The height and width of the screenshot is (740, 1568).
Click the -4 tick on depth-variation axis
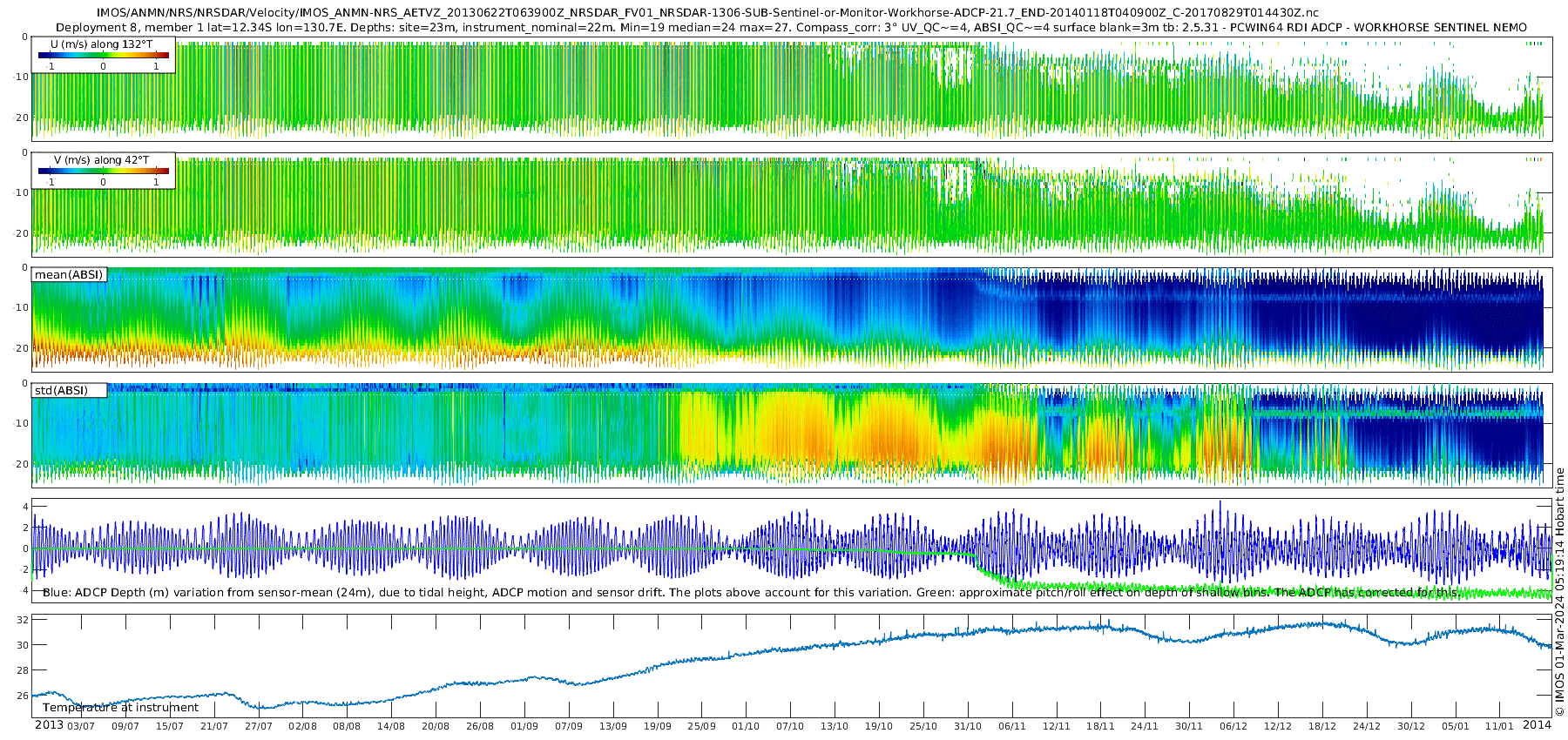24,591
